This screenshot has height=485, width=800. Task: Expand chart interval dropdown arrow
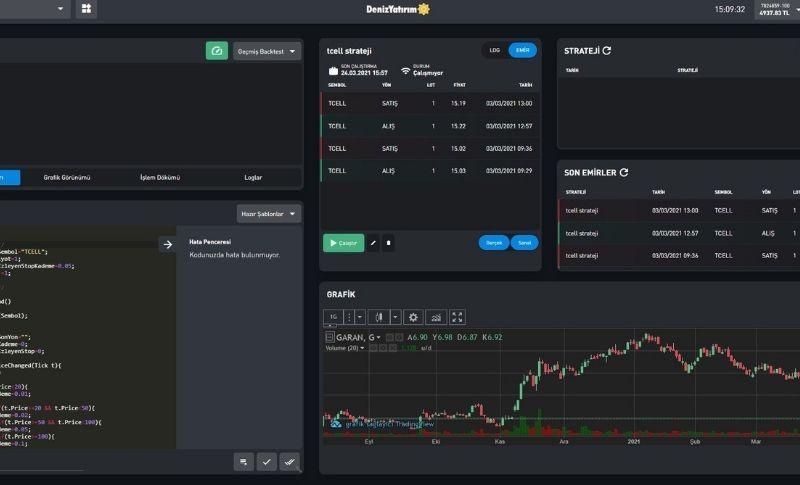tap(360, 317)
